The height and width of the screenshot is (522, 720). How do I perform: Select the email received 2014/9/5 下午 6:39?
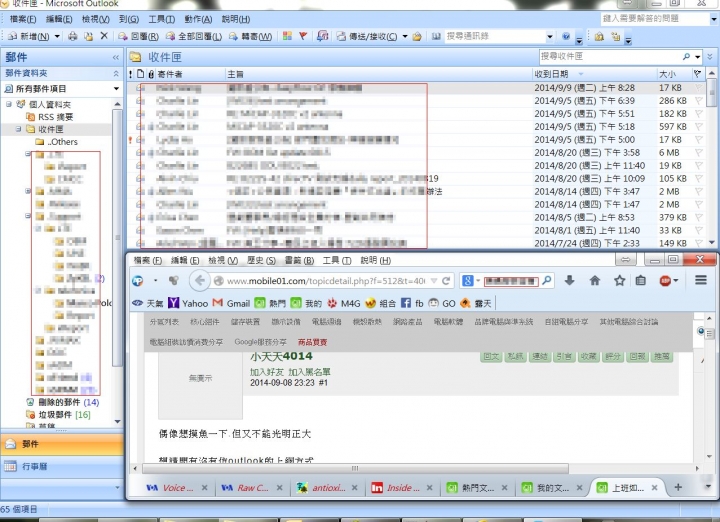click(x=416, y=101)
